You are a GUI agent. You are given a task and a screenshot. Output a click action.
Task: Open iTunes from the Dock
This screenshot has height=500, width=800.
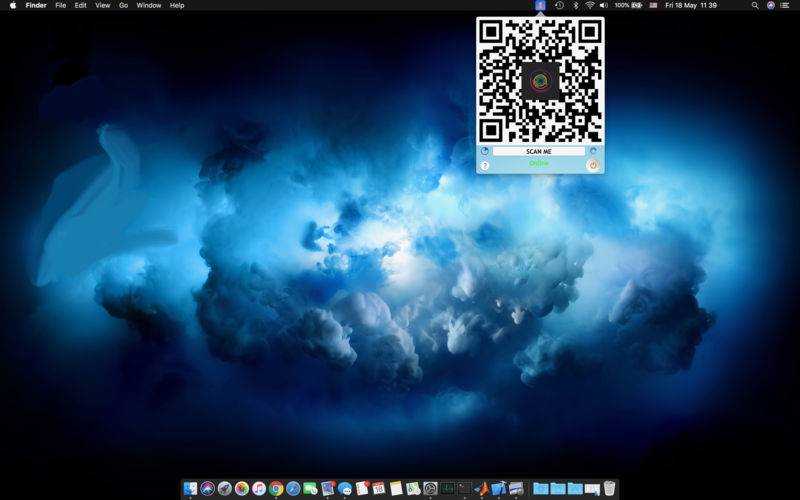(x=259, y=488)
